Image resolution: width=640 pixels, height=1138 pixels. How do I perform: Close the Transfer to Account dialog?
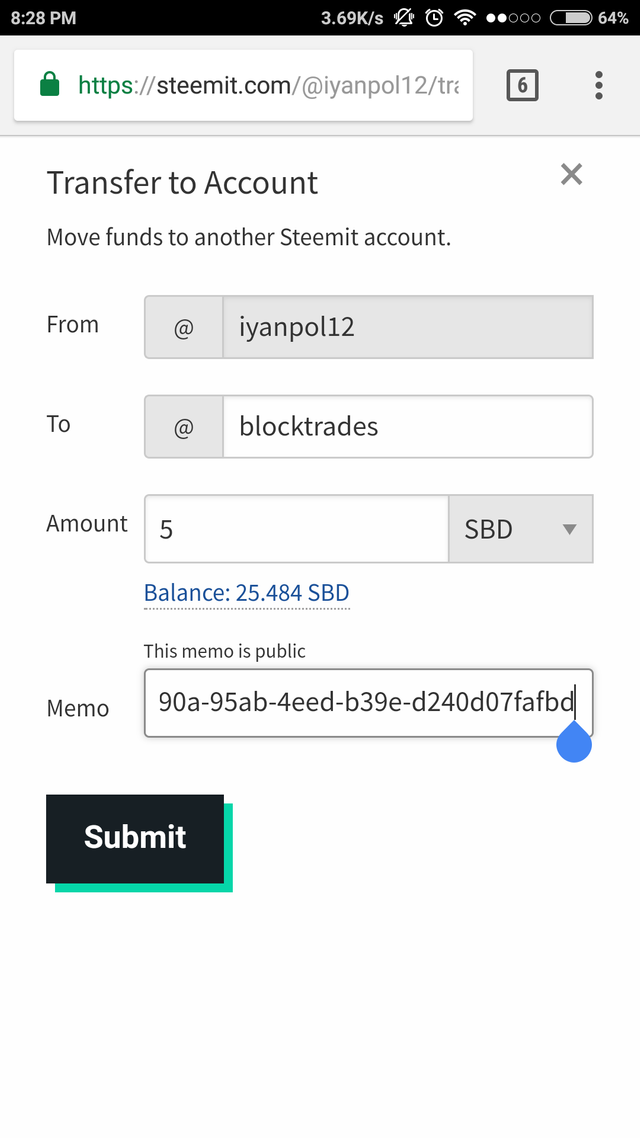point(571,175)
